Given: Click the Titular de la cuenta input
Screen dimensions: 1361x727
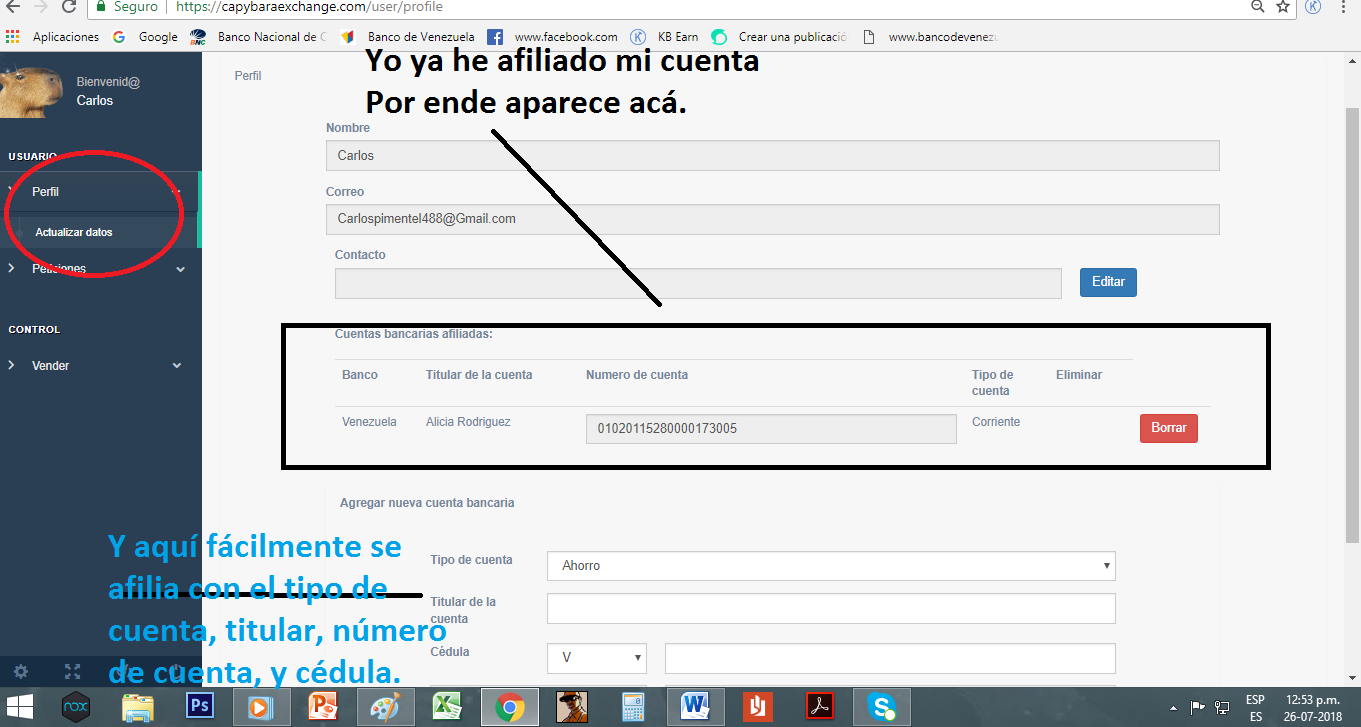Looking at the screenshot, I should [x=831, y=608].
